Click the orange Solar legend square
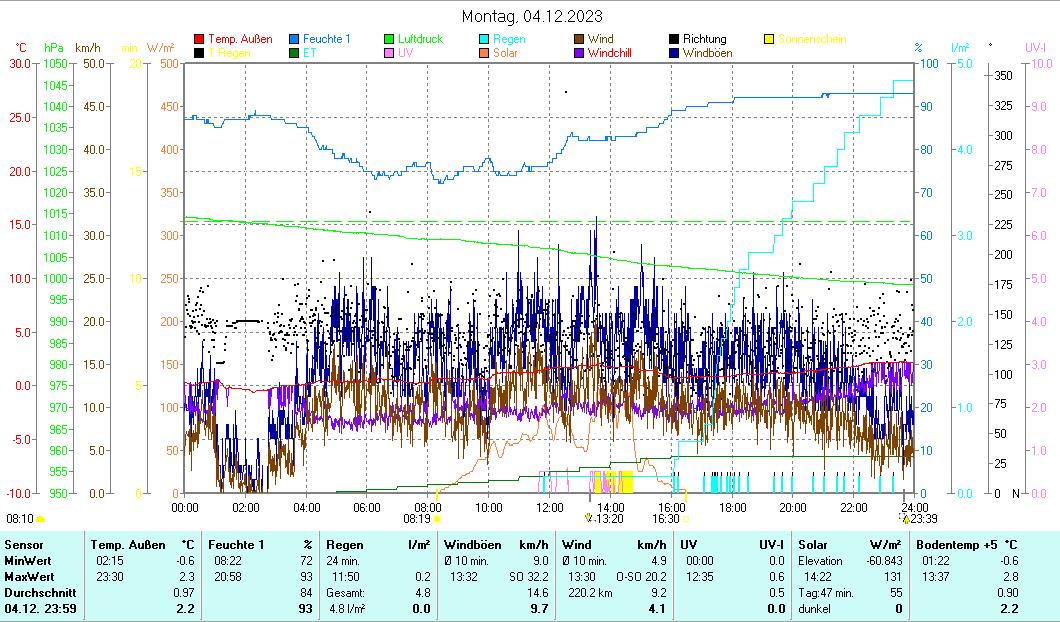This screenshot has height=622, width=1060. pyautogui.click(x=484, y=53)
